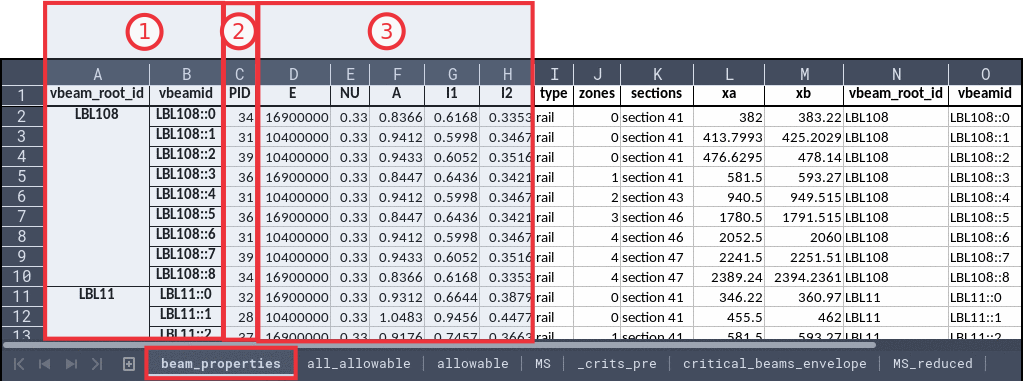Image resolution: width=1023 pixels, height=381 pixels.
Task: Click the merged LBL108 cell in column A
Action: (98, 196)
